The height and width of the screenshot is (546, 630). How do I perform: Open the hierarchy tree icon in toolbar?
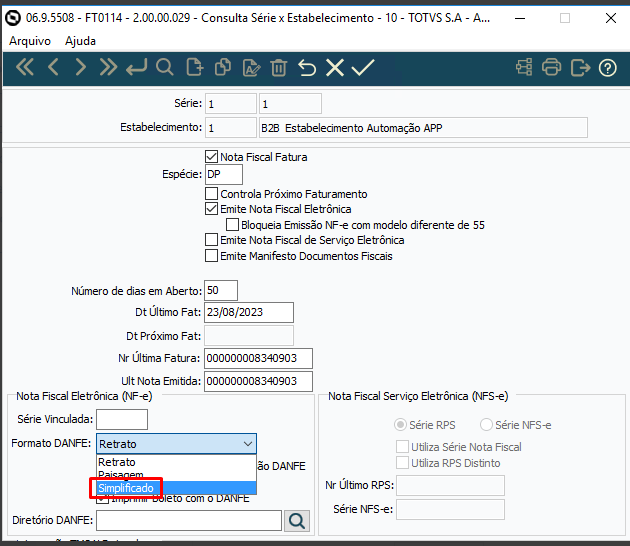pos(524,67)
